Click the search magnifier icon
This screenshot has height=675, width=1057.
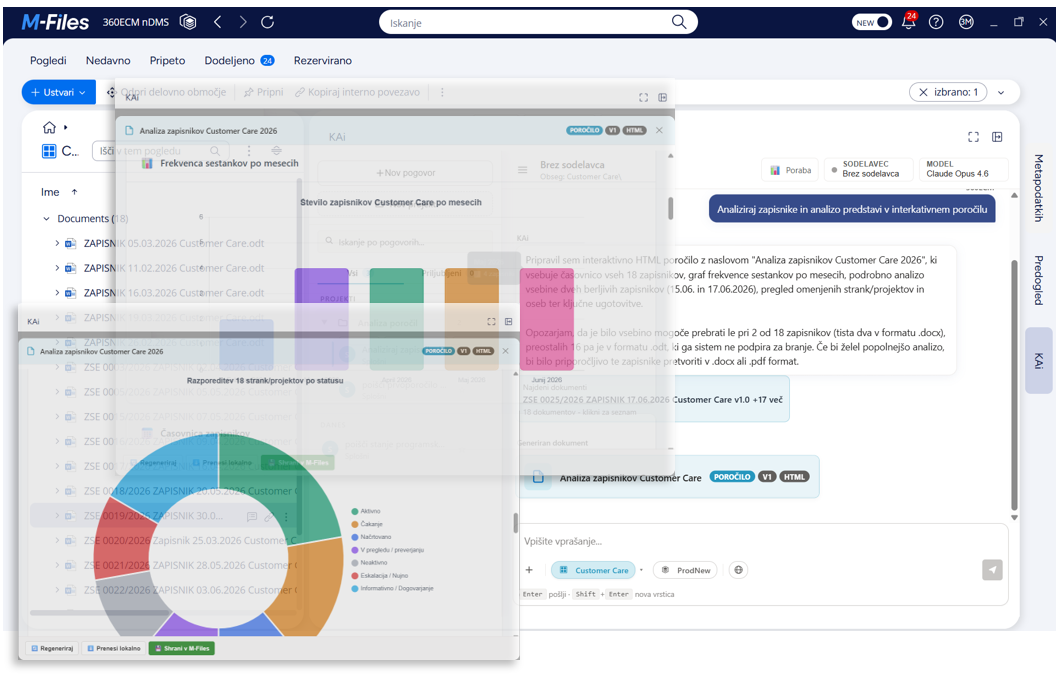679,22
